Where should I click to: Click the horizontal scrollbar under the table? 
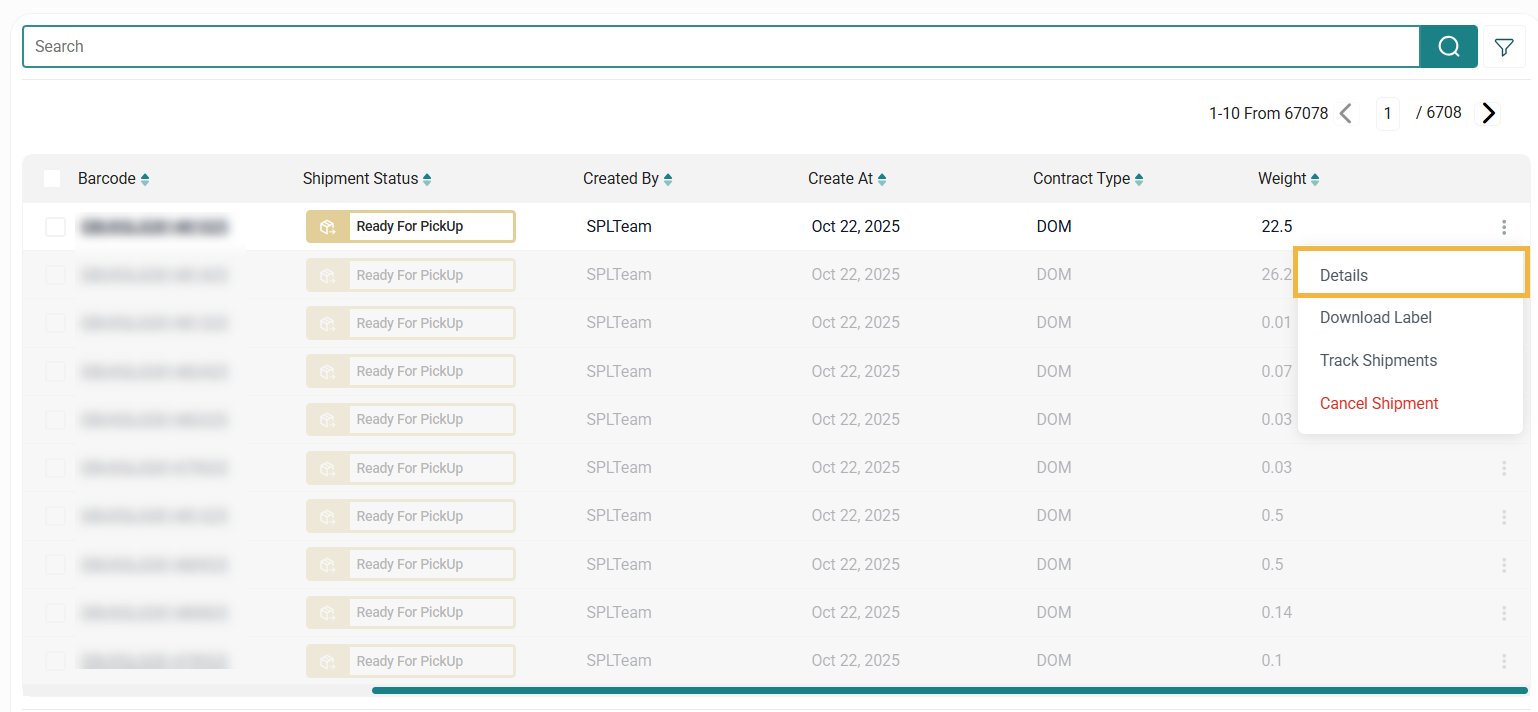click(949, 690)
